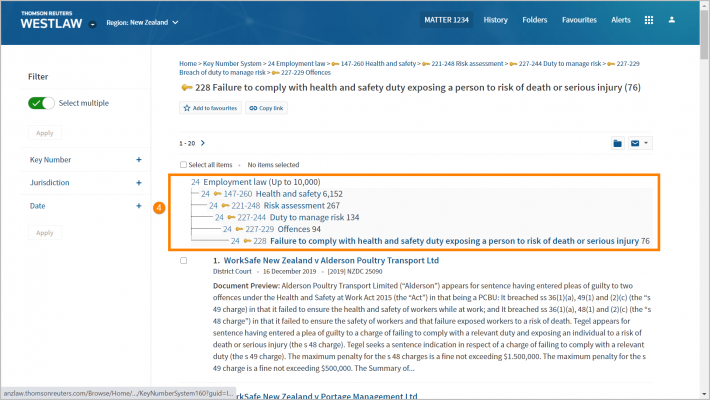
Task: Click the MATTER 1234 button
Action: pos(446,20)
